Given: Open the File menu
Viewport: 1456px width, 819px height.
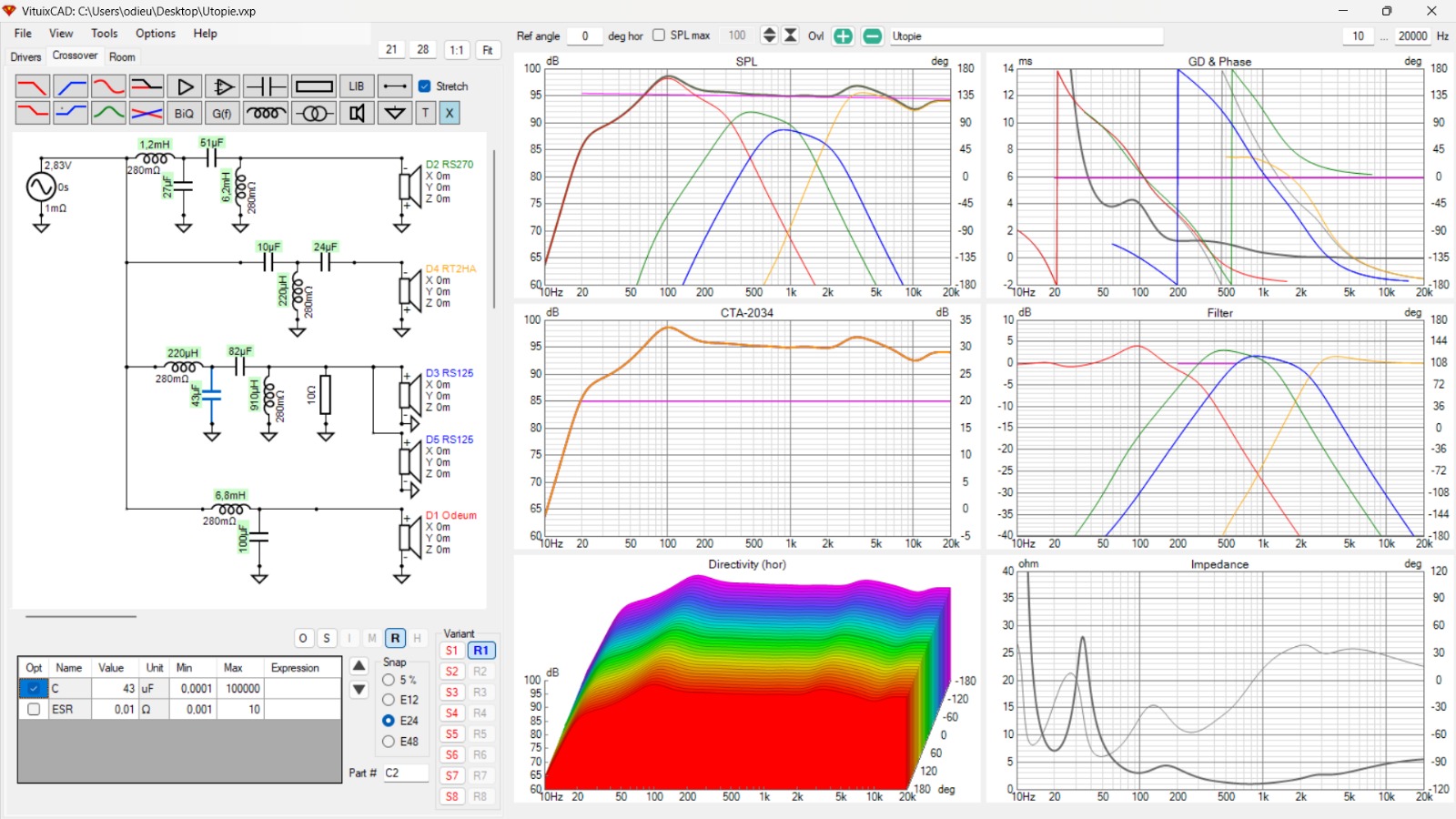Looking at the screenshot, I should point(23,34).
